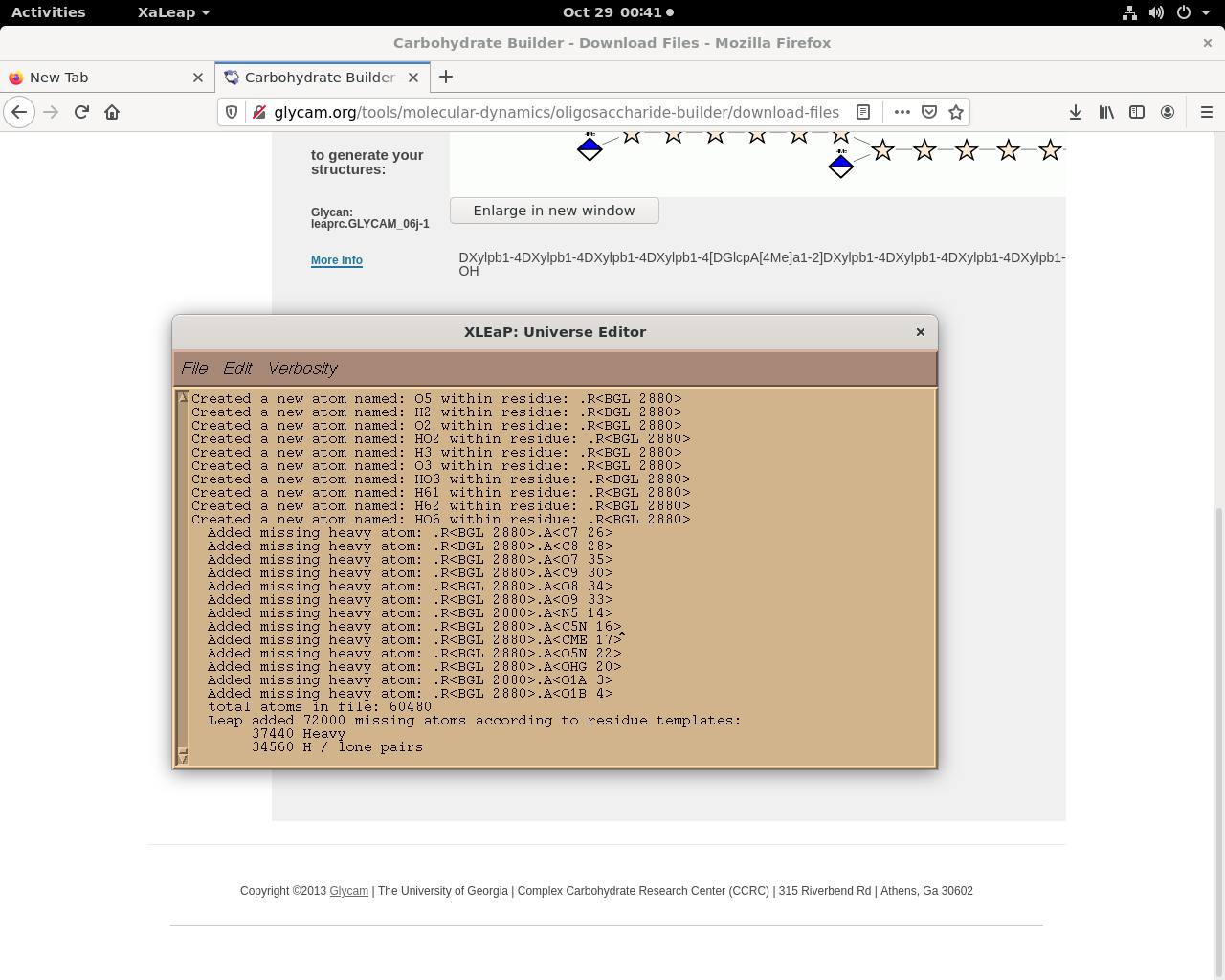
Task: Click the Firefox reload page icon
Action: (x=81, y=112)
